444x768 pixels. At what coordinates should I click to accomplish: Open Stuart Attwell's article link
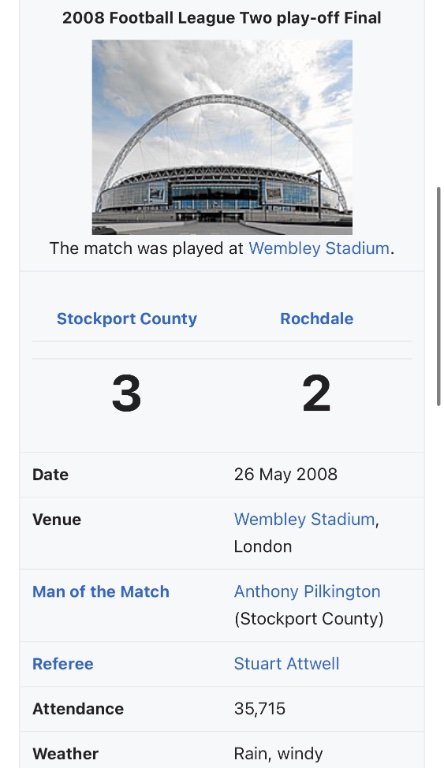(287, 664)
